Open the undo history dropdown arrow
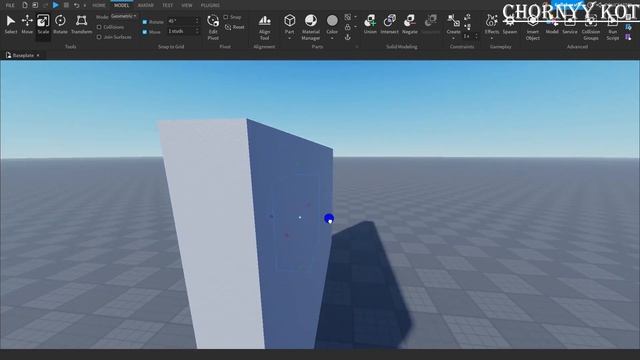 (84, 5)
